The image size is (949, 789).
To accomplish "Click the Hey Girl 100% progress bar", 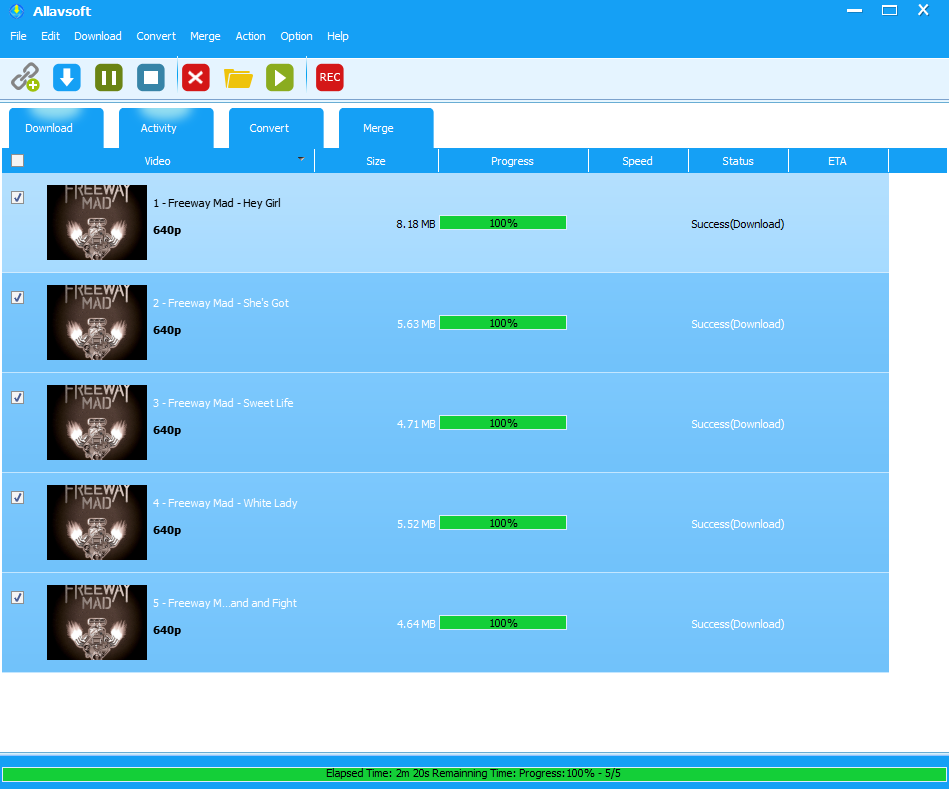I will 503,223.
